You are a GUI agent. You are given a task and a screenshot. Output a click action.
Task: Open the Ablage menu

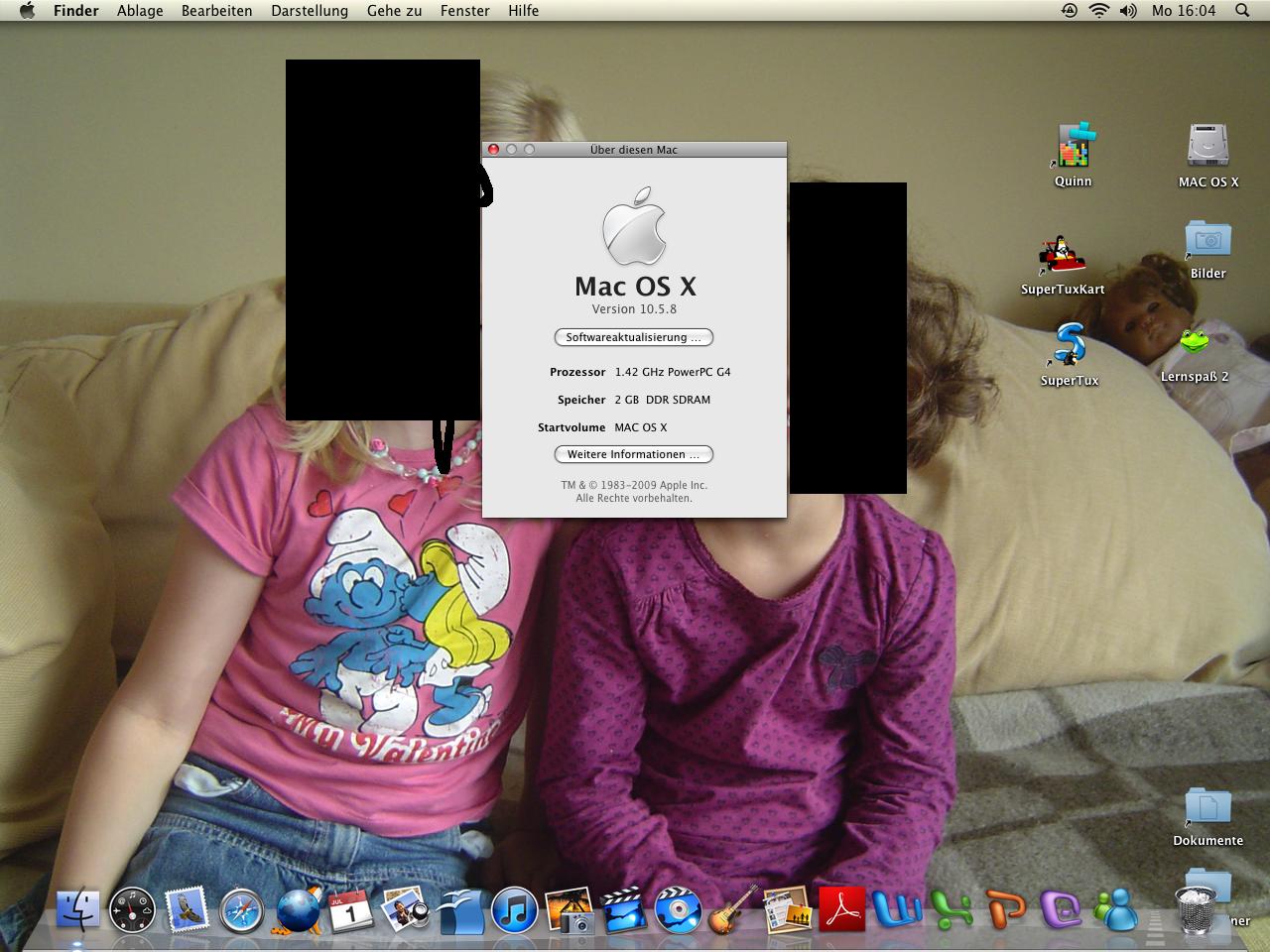coord(140,11)
